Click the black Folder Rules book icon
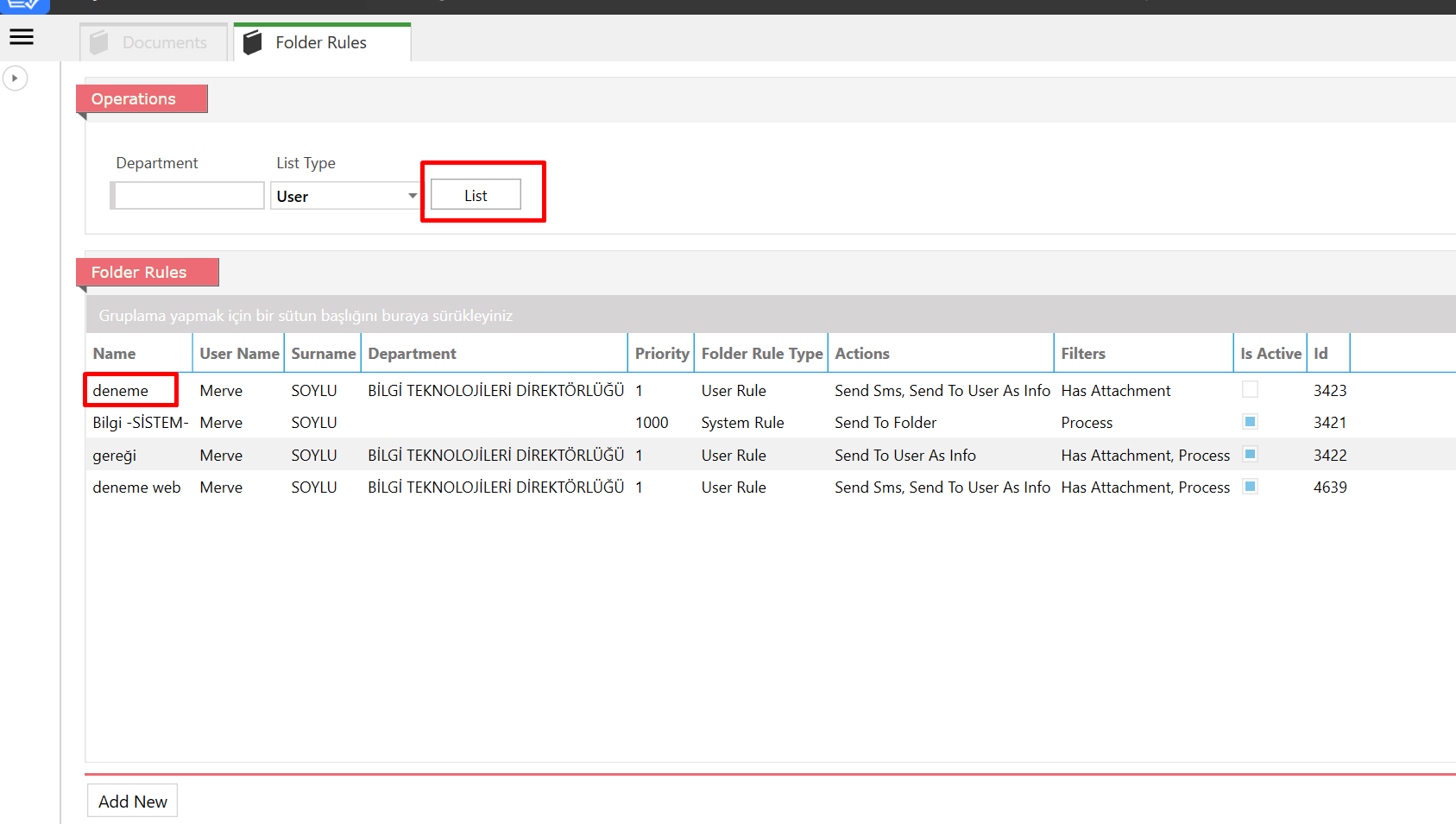This screenshot has height=824, width=1456. (252, 42)
